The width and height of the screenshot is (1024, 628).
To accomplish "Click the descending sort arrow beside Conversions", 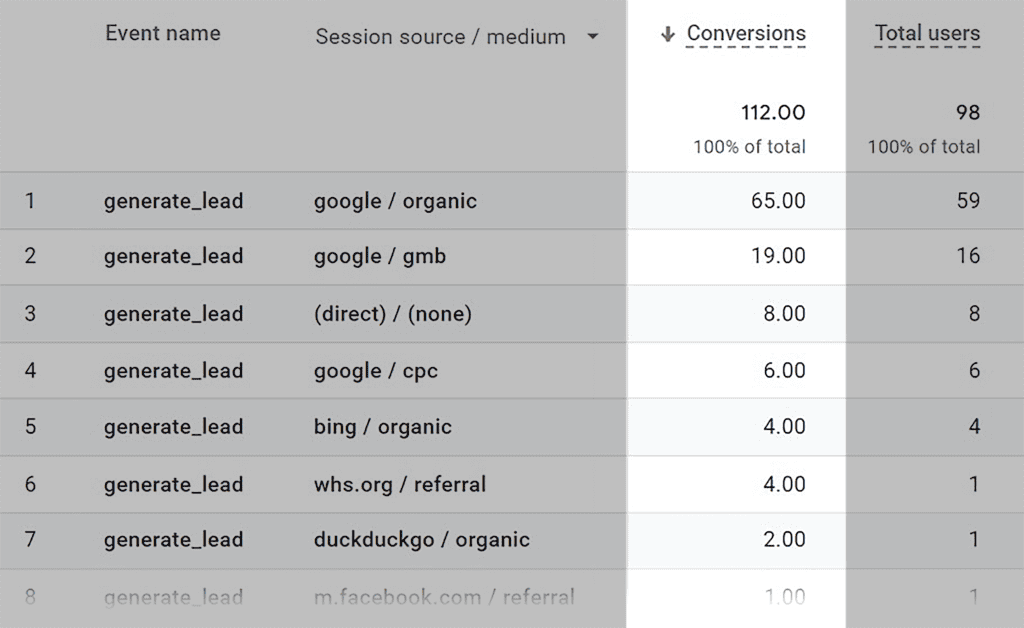I will pyautogui.click(x=667, y=35).
